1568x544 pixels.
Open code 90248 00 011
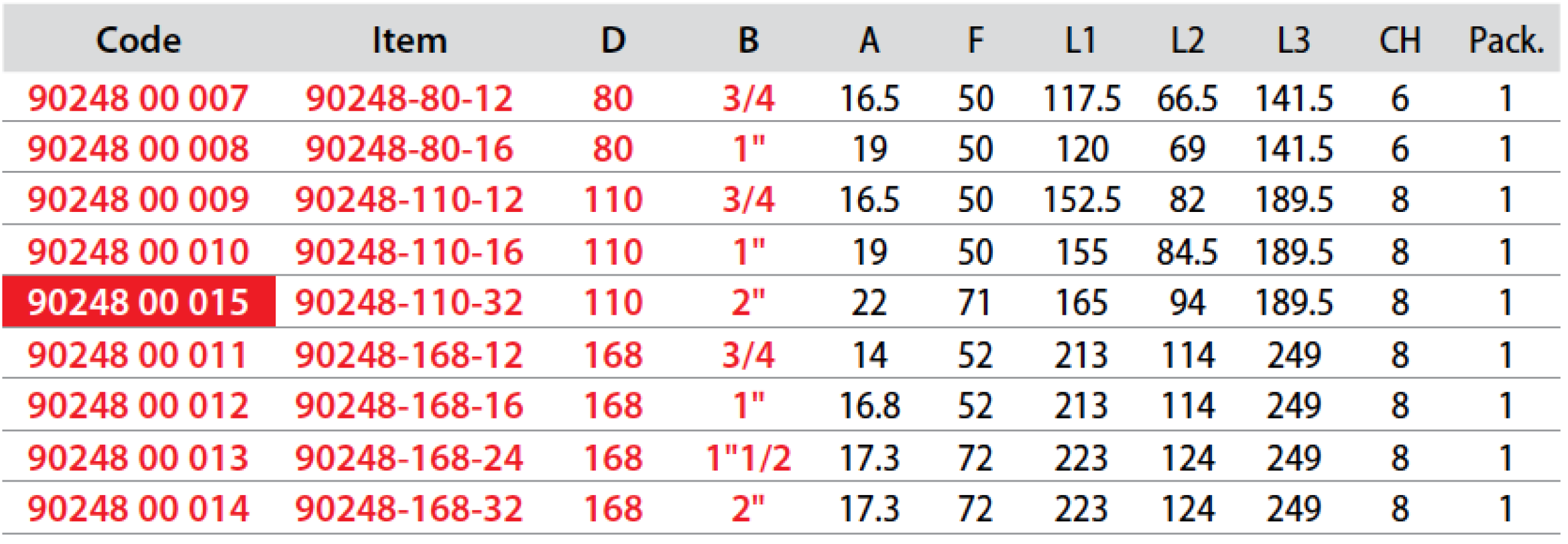coord(138,355)
